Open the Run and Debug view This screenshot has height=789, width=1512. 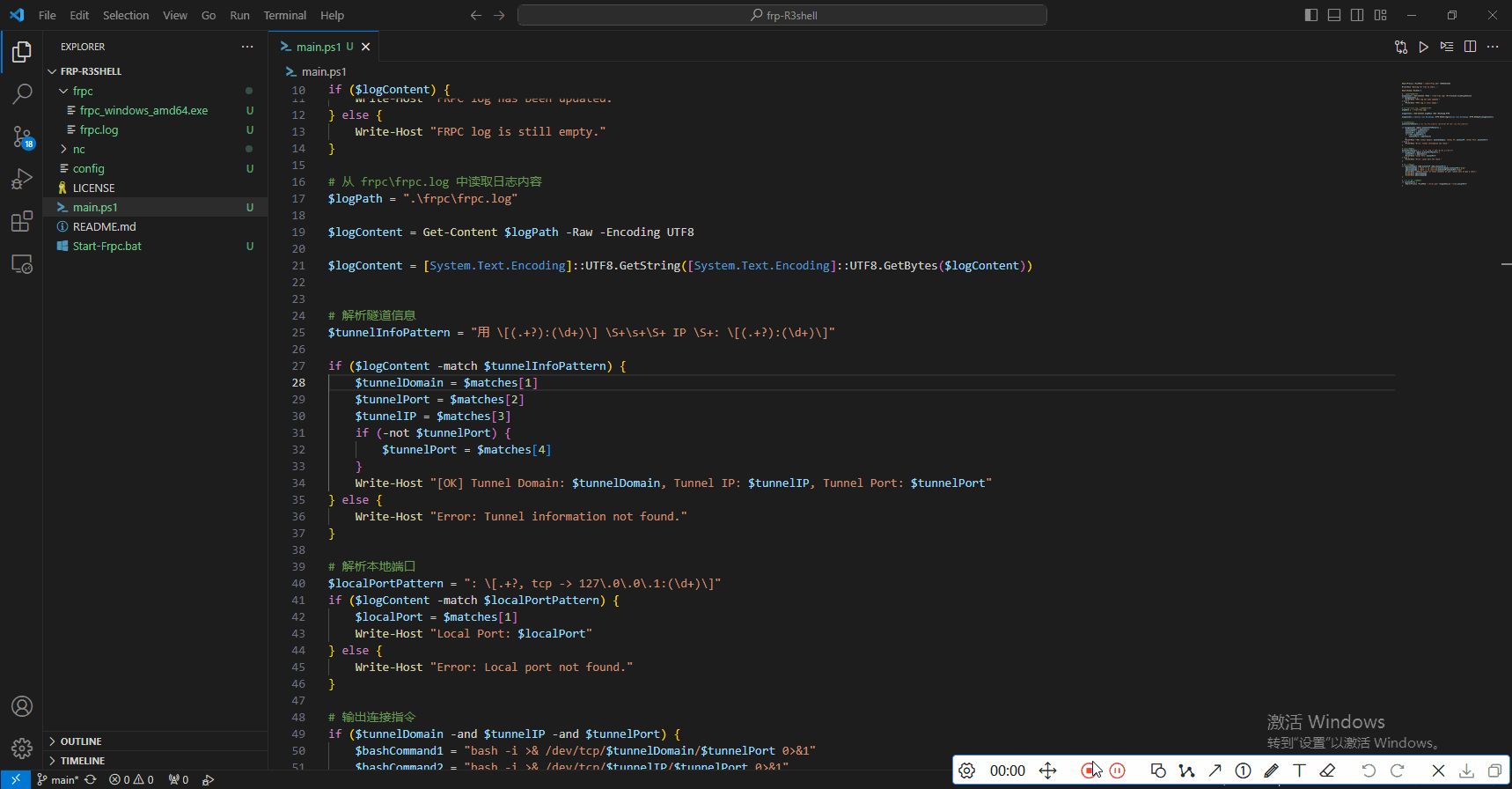[22, 179]
